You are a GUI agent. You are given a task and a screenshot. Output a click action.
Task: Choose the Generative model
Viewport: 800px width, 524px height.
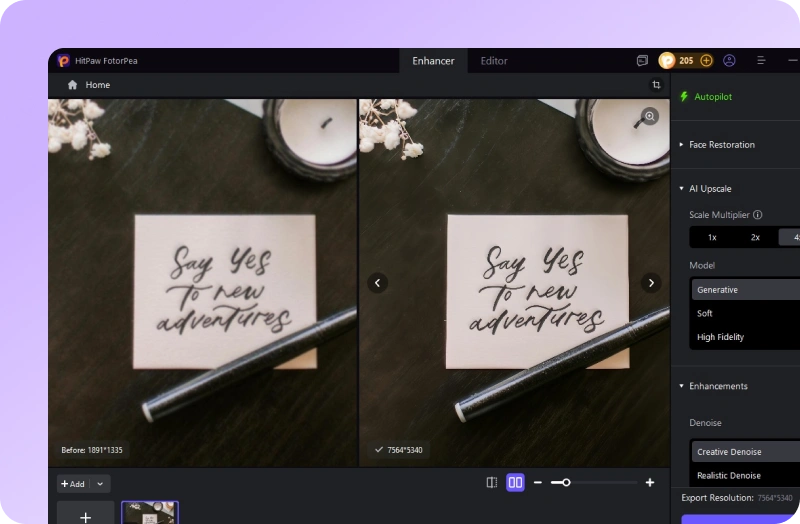(746, 290)
